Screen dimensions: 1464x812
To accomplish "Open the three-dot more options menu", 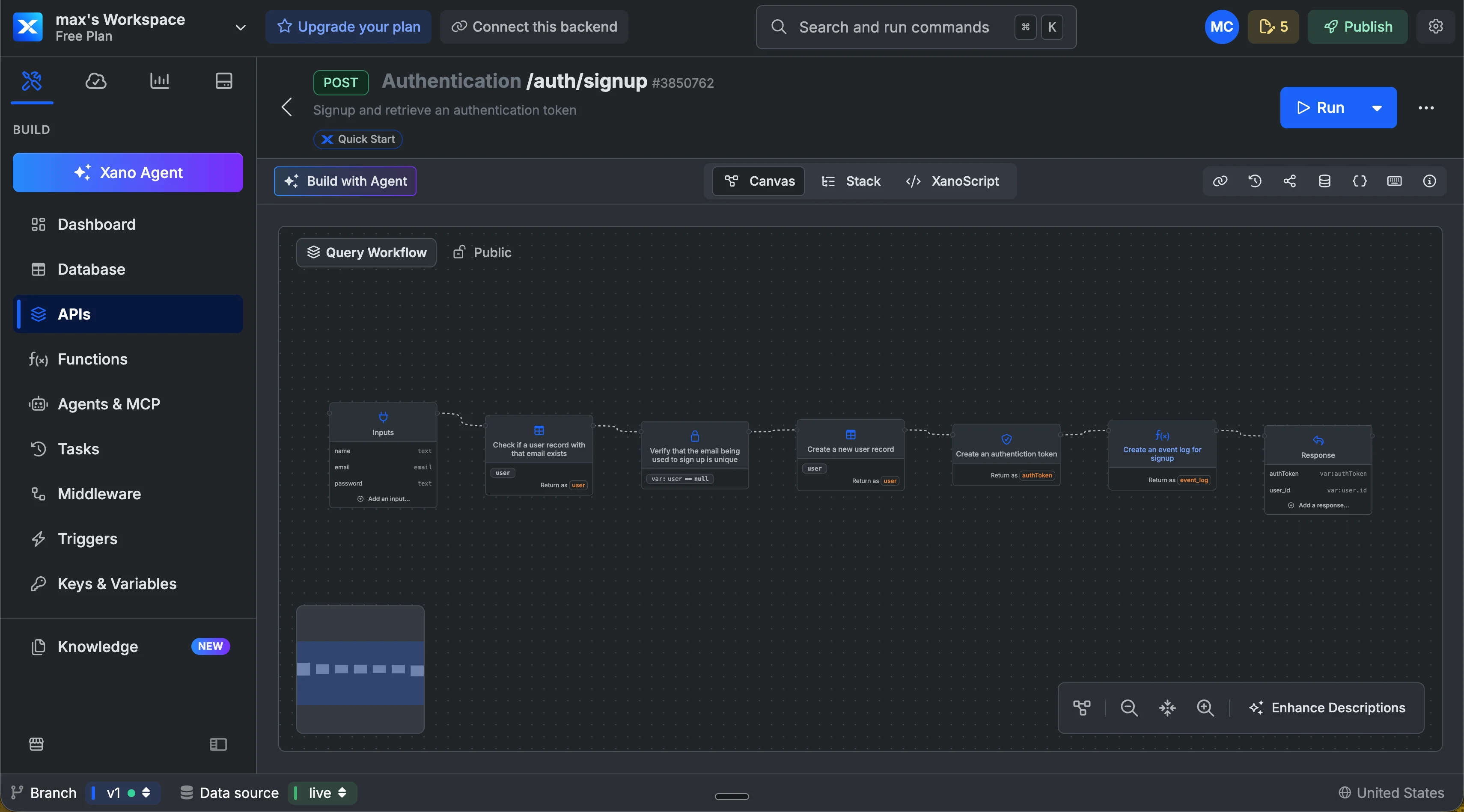I will tap(1426, 108).
